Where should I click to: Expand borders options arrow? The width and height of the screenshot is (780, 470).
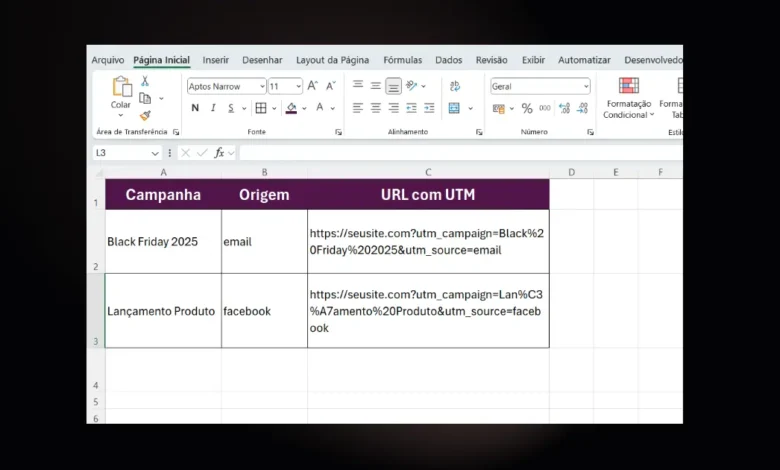pyautogui.click(x=274, y=108)
